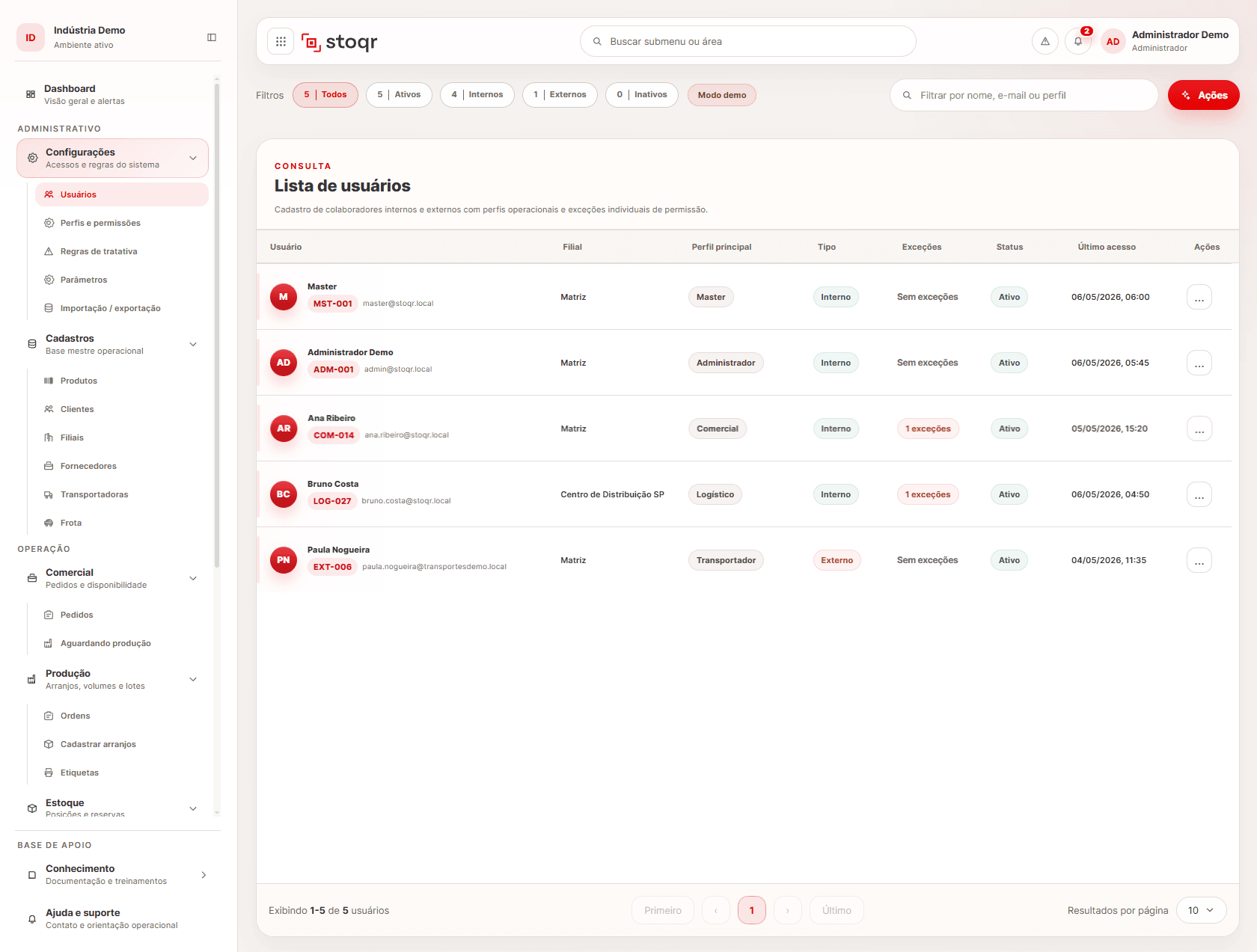Screen dimensions: 1257x952
Task: Click the Cadastros database icon
Action: pos(32,344)
